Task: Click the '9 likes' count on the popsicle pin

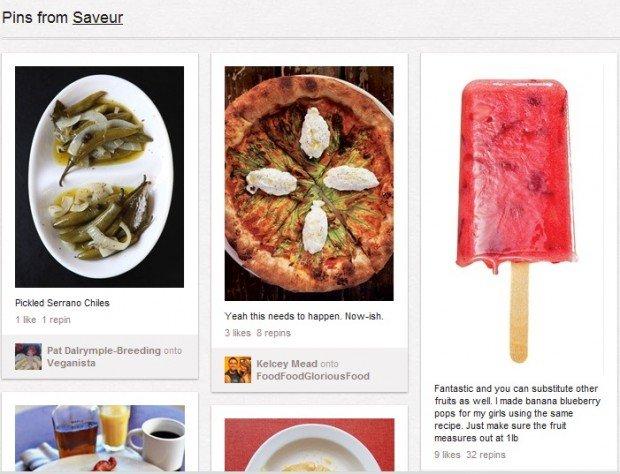Action: click(x=447, y=455)
